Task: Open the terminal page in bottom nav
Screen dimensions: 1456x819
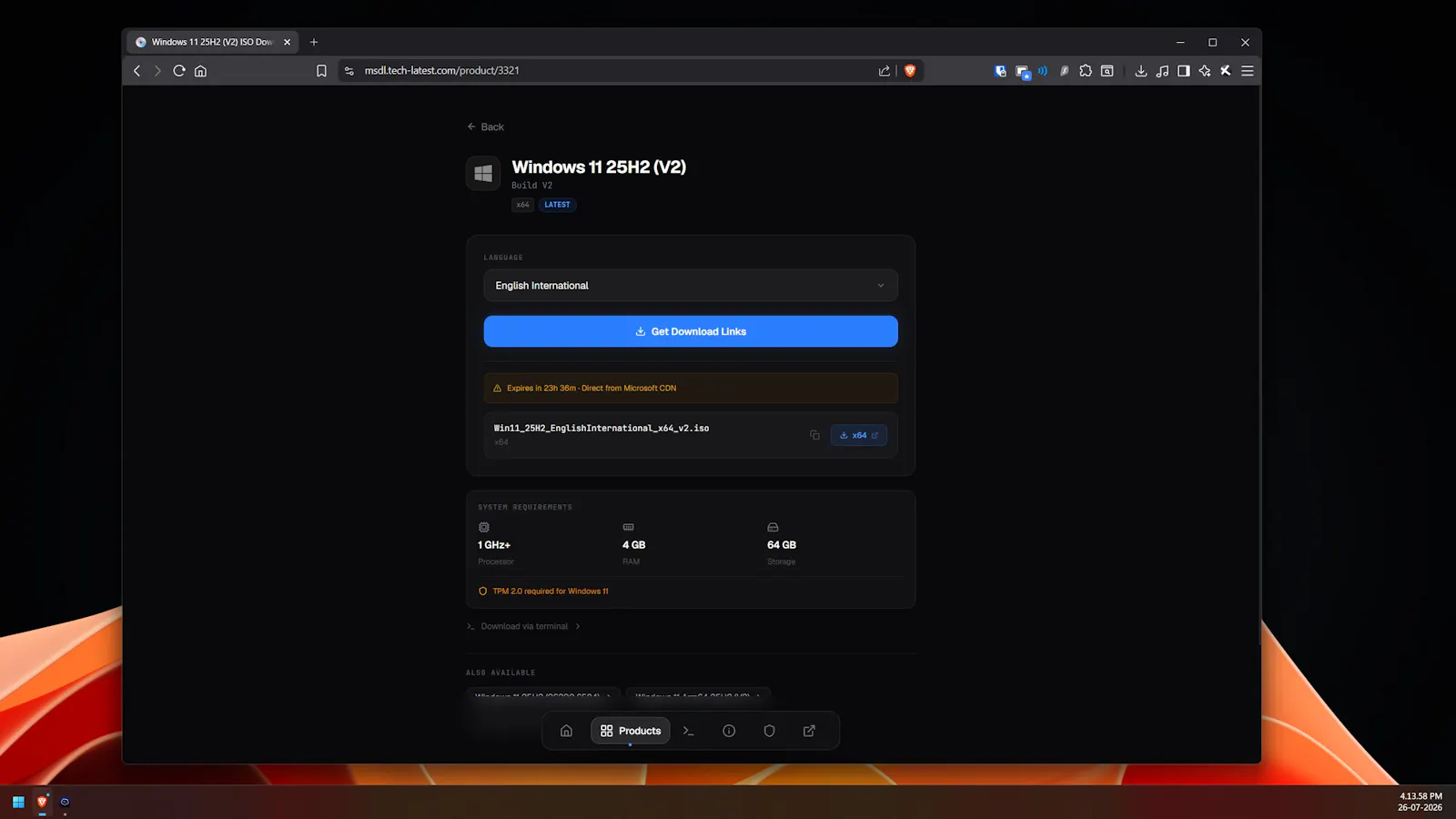Action: 688,731
